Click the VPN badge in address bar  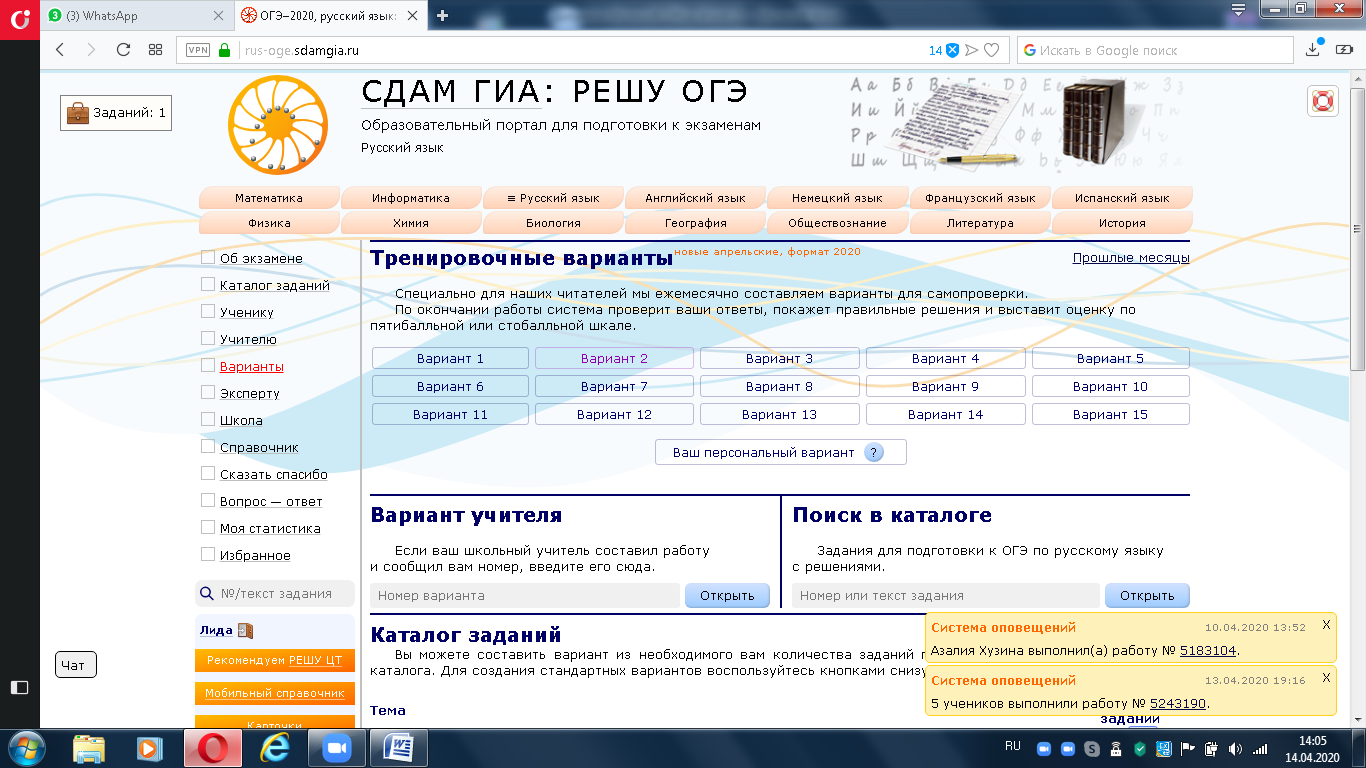click(x=197, y=50)
